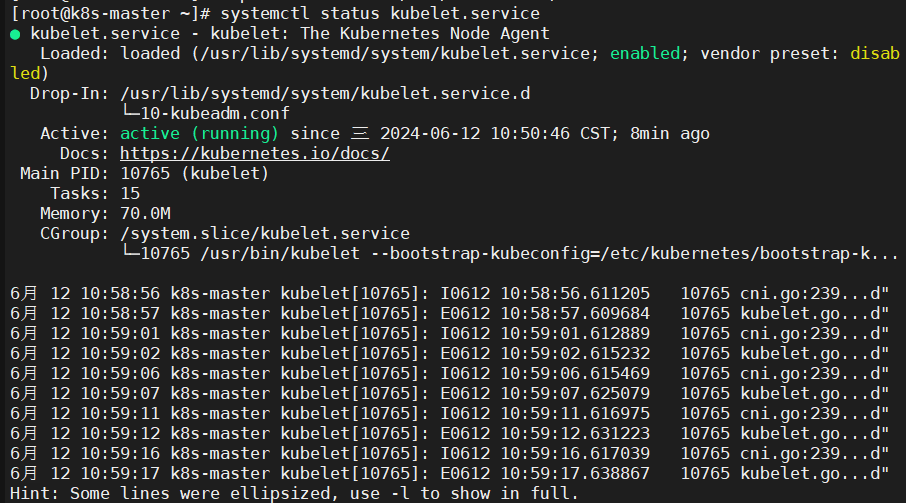
Task: Click the Tasks value 15
Action: (x=130, y=193)
